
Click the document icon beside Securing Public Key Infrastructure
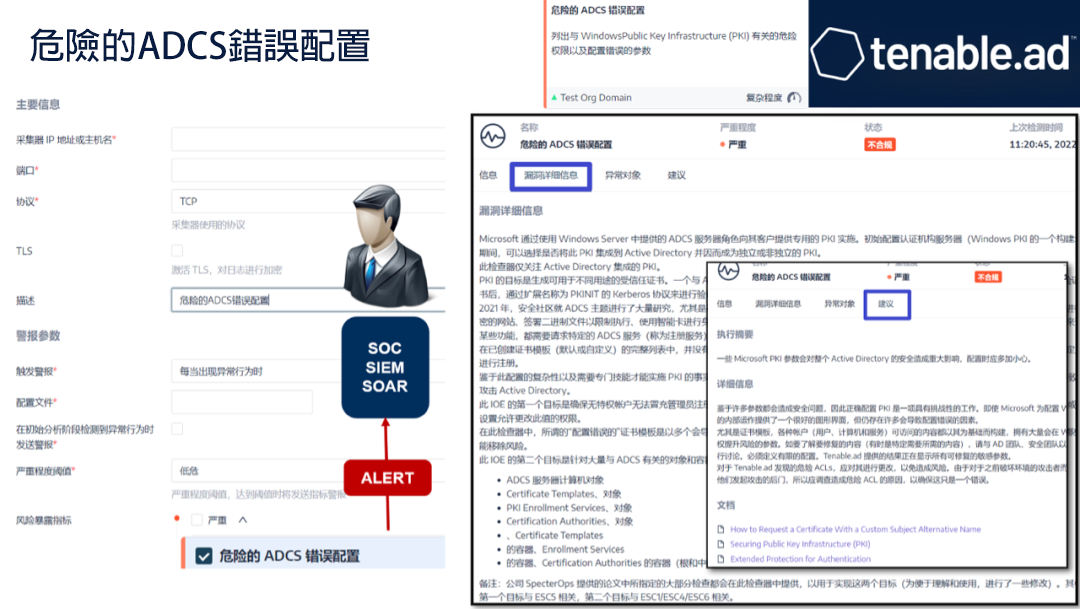[721, 544]
